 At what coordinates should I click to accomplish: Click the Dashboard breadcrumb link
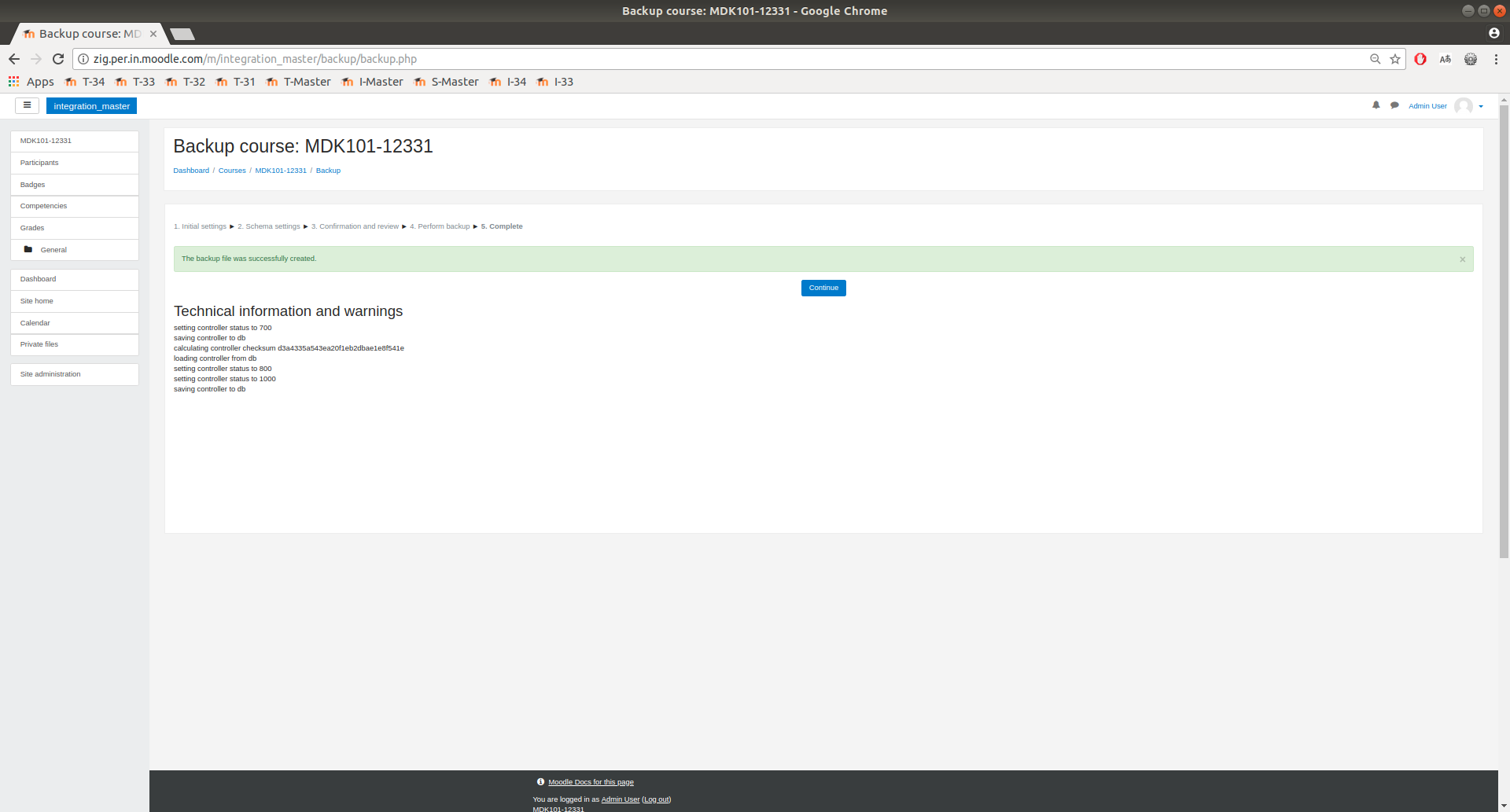tap(191, 171)
